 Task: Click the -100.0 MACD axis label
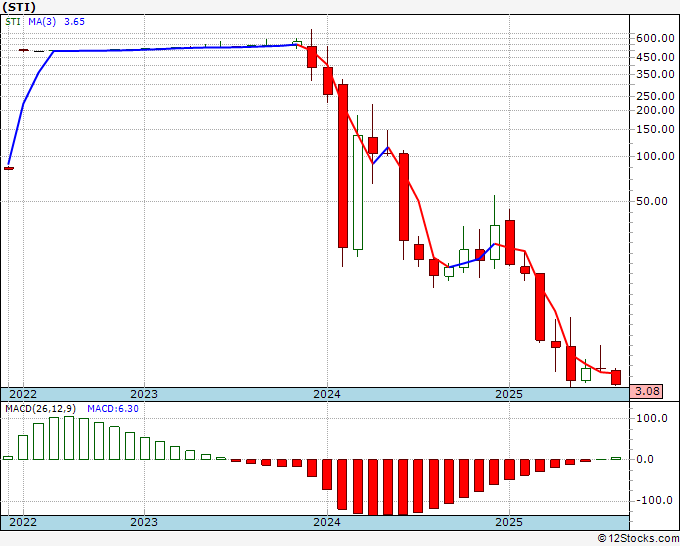[652, 500]
